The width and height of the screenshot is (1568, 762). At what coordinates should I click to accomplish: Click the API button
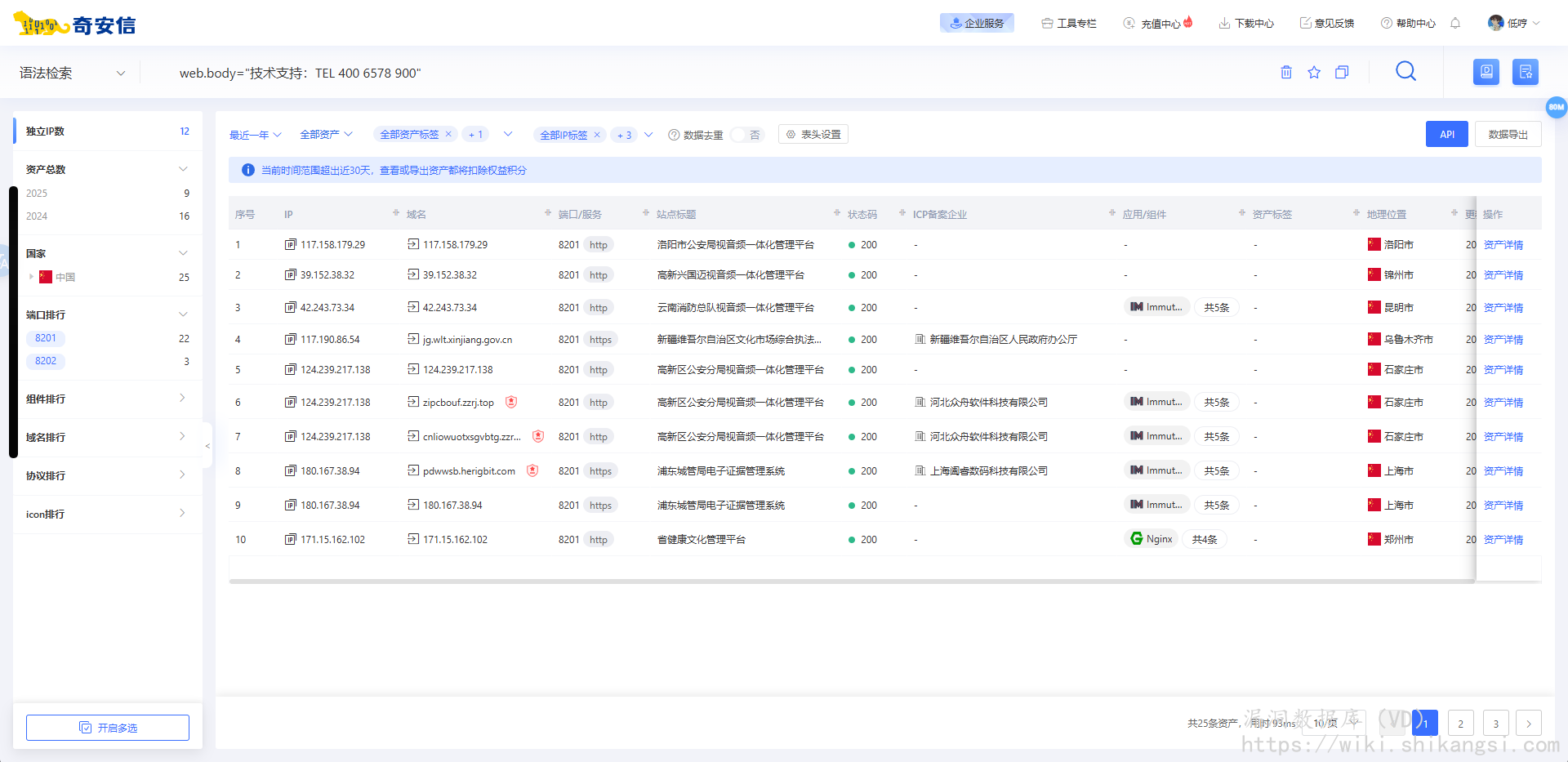pyautogui.click(x=1447, y=134)
